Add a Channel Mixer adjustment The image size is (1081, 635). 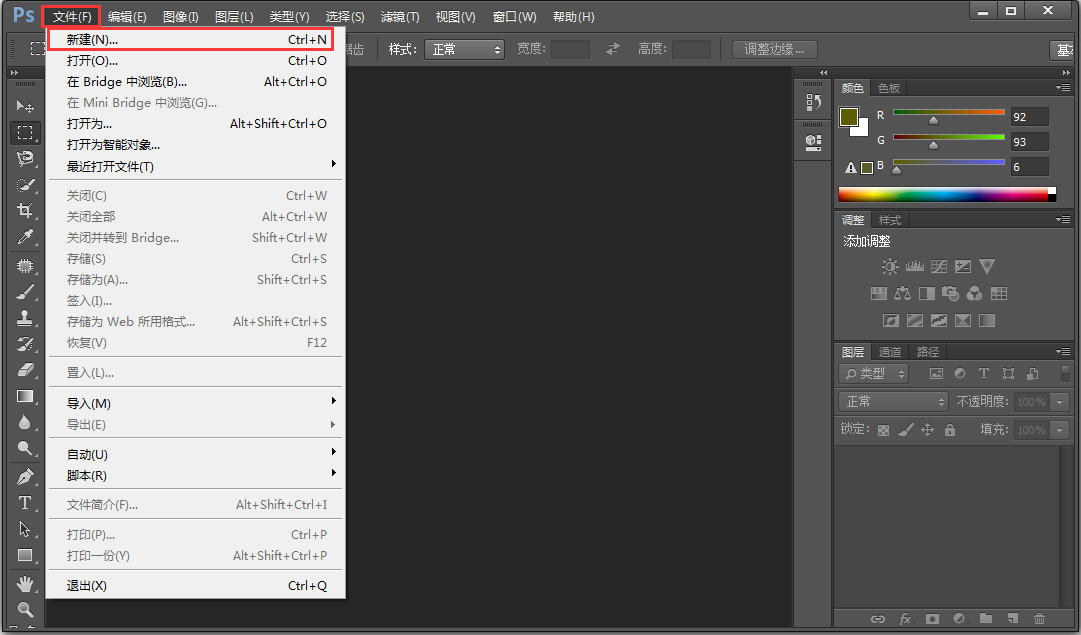click(x=974, y=294)
